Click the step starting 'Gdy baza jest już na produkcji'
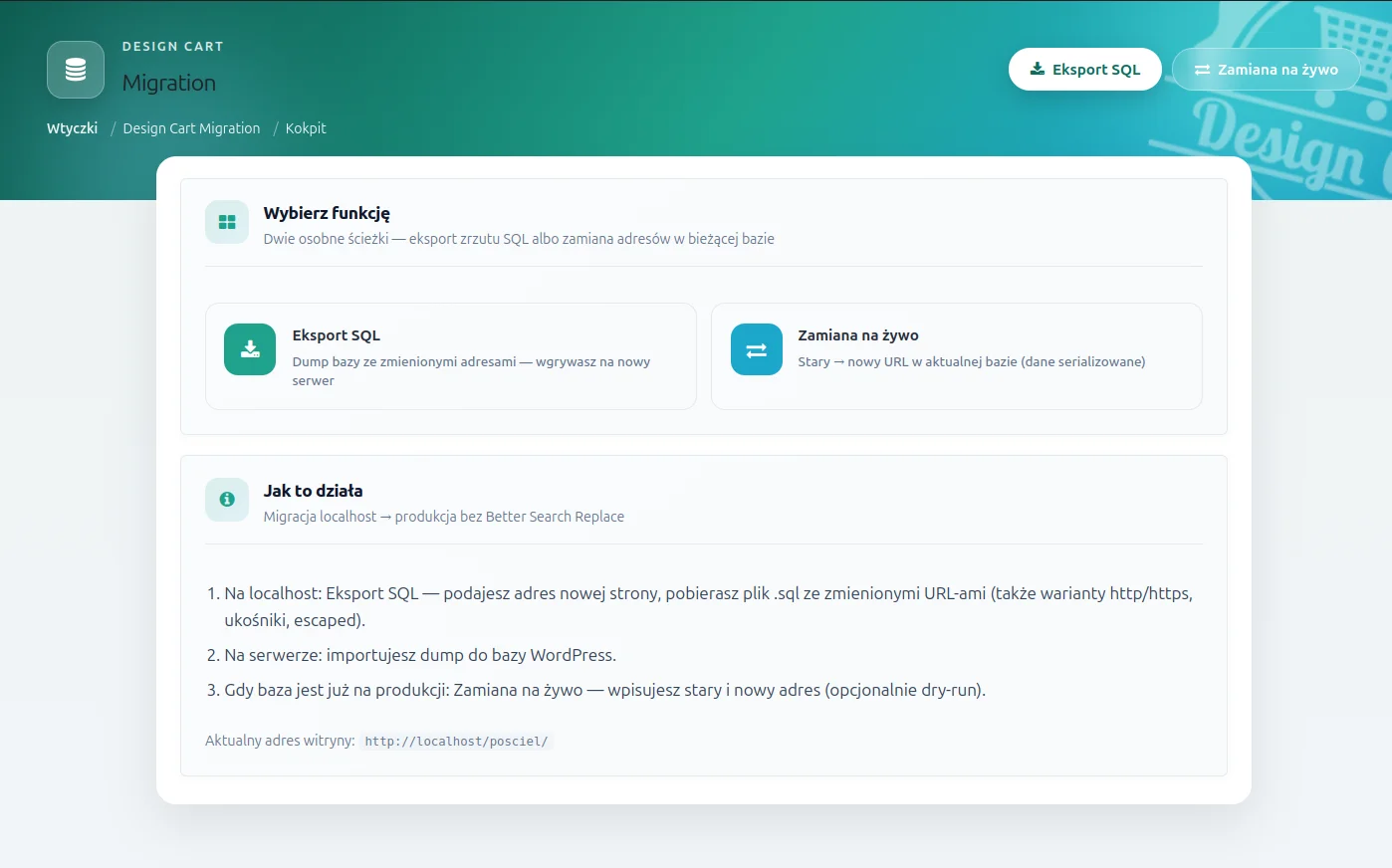This screenshot has width=1392, height=868. point(604,690)
